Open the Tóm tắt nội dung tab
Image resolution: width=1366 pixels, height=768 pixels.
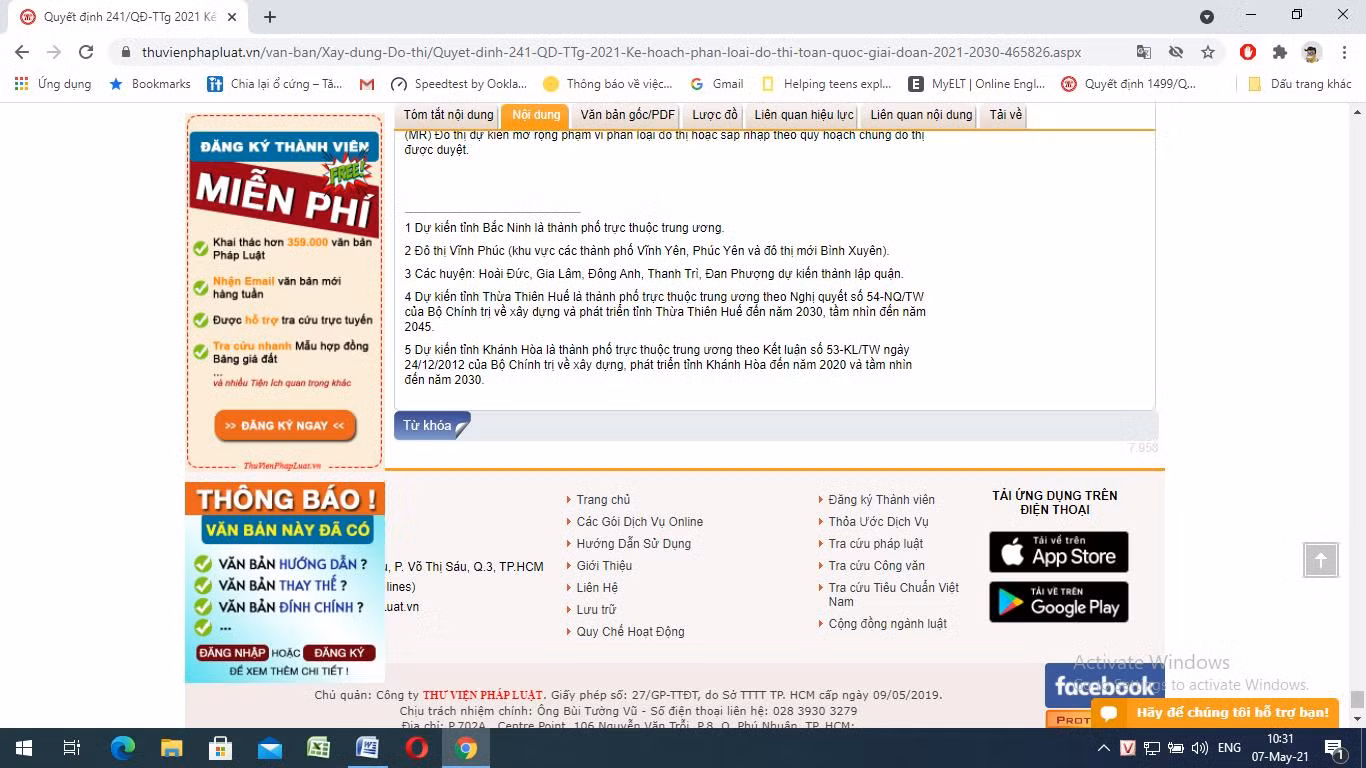(x=448, y=115)
